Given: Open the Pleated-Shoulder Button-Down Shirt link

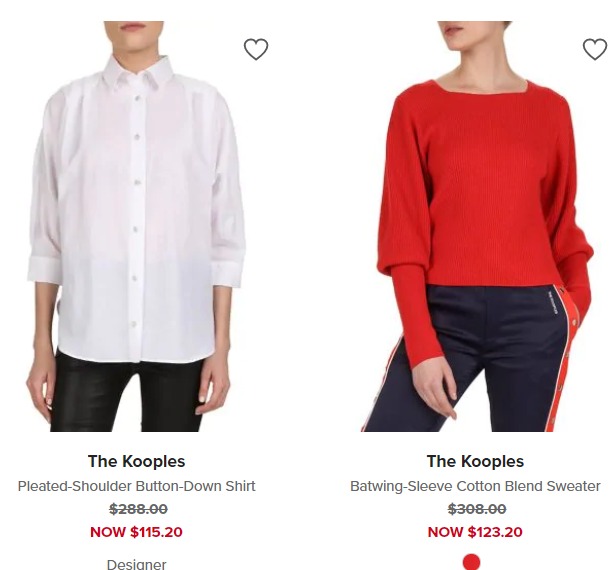Looking at the screenshot, I should [x=136, y=486].
